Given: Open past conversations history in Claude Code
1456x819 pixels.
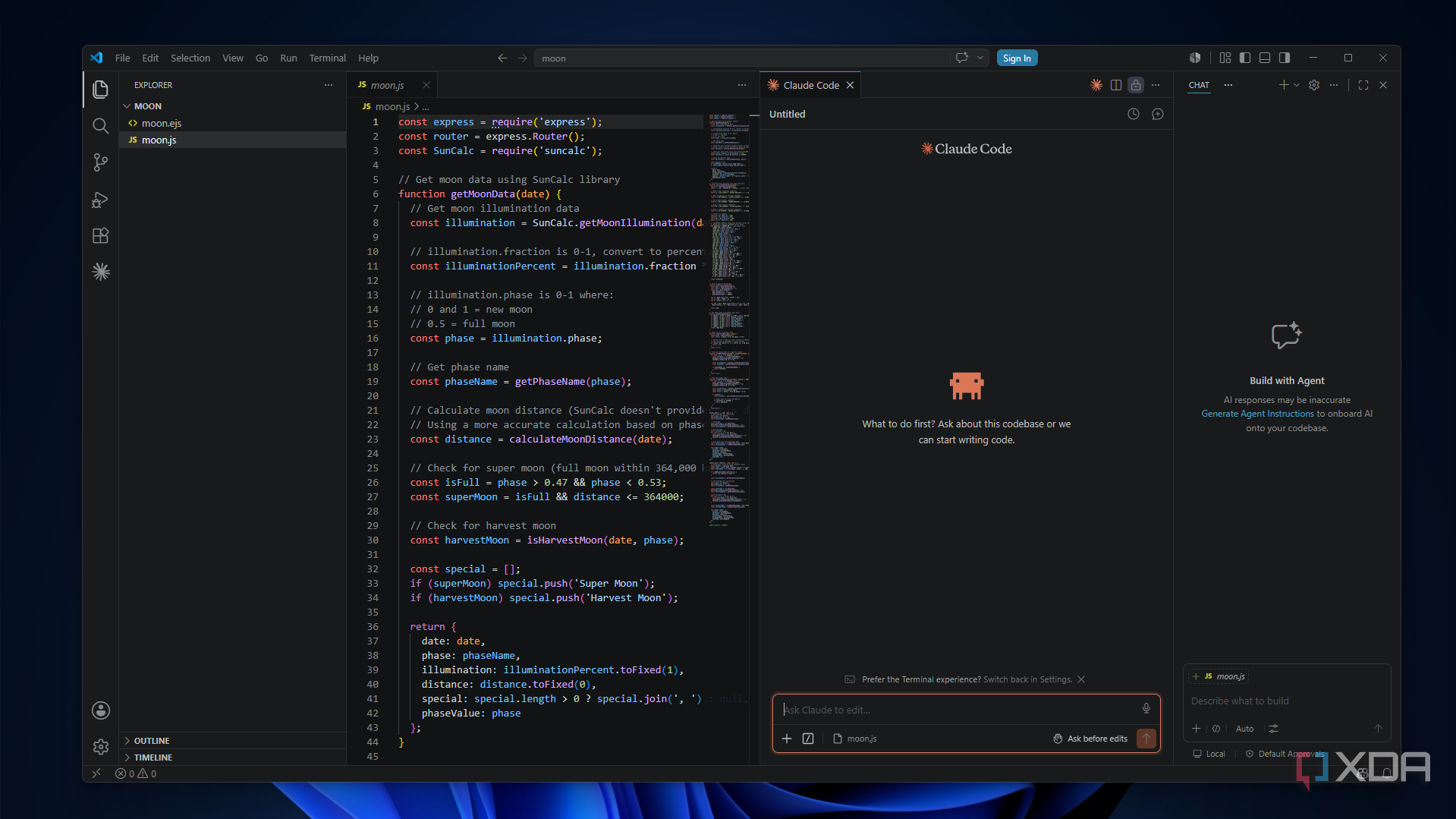Looking at the screenshot, I should click(1133, 114).
